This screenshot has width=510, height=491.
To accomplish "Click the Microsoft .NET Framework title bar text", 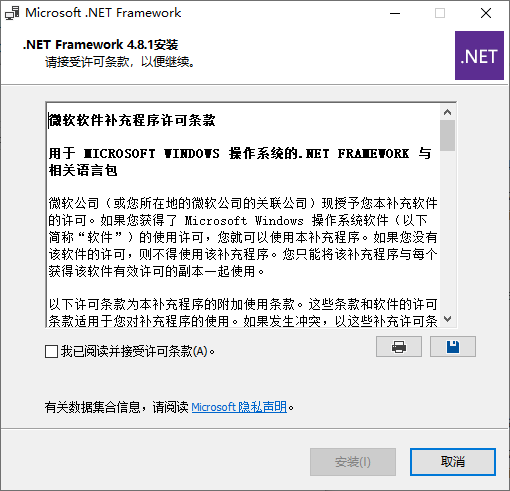I will click(103, 13).
